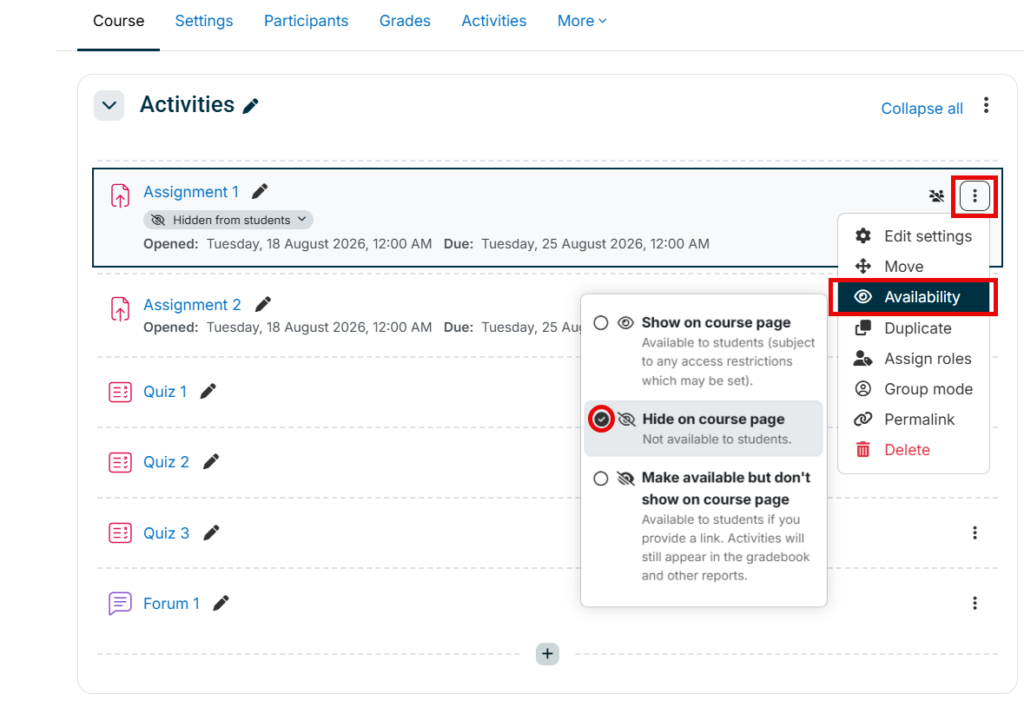Viewport: 1024px width, 701px height.
Task: Rename Assignment 1 using pencil icon
Action: pos(260,191)
